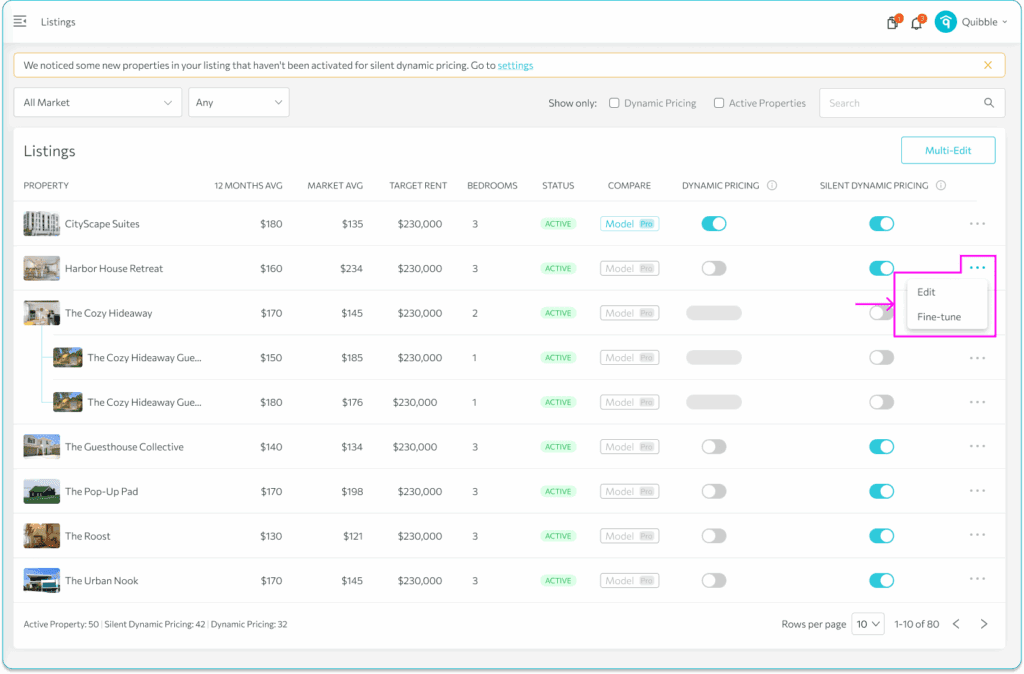Sort by Market Avg column header
The width and height of the screenshot is (1024, 674).
click(x=334, y=185)
